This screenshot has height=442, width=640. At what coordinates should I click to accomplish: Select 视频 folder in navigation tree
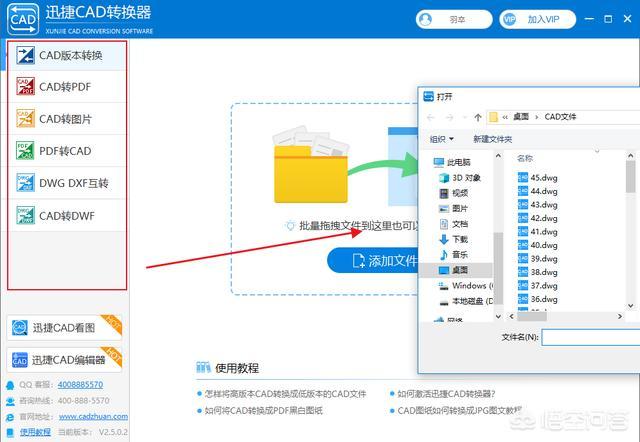453,193
